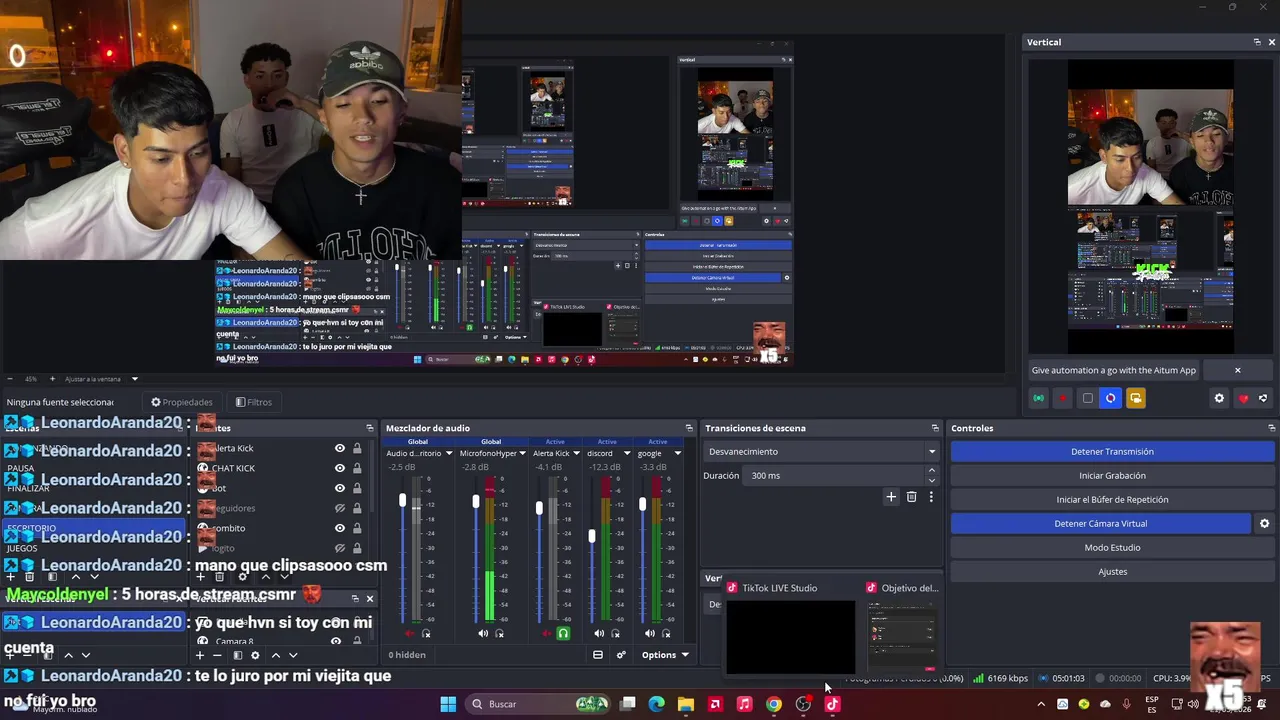1280x720 pixels.
Task: Open the Desvanecimiento transition dropdown
Action: [821, 451]
